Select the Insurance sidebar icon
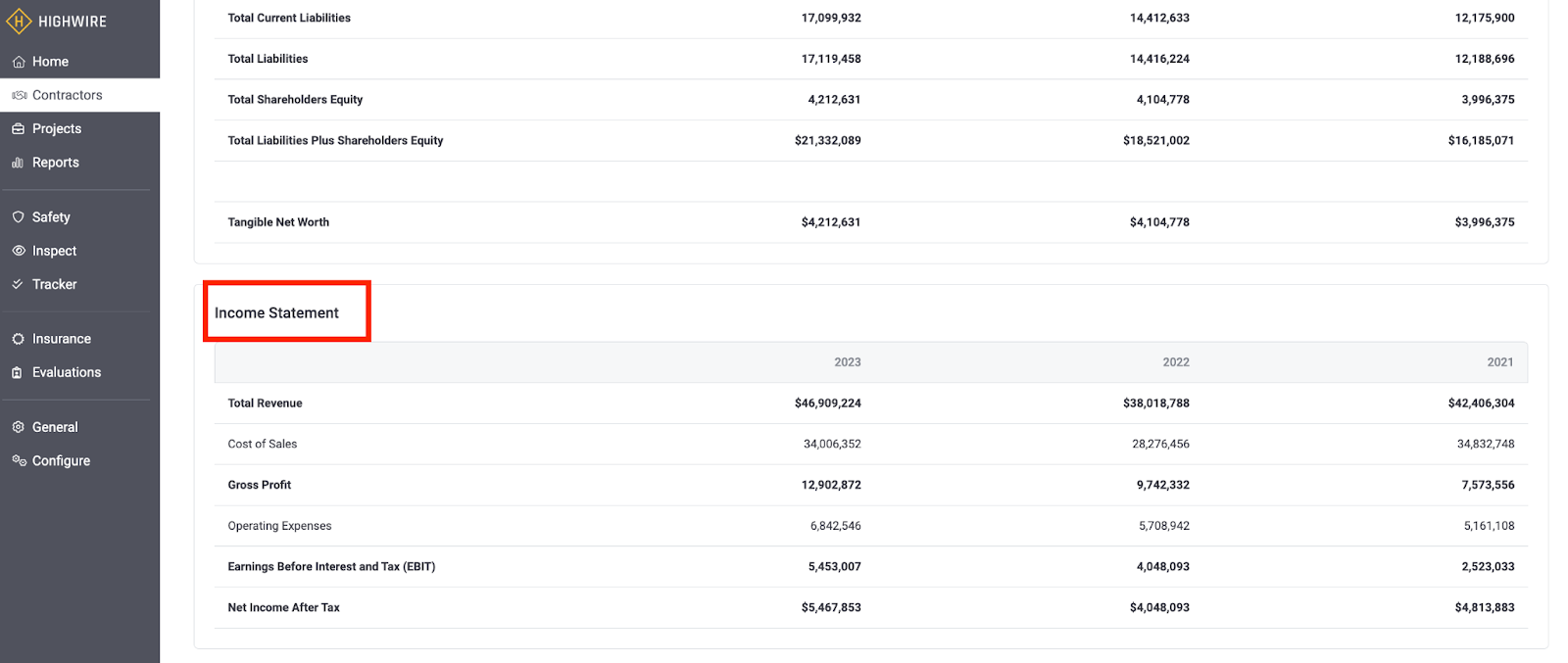Image resolution: width=1568 pixels, height=663 pixels. coord(18,339)
